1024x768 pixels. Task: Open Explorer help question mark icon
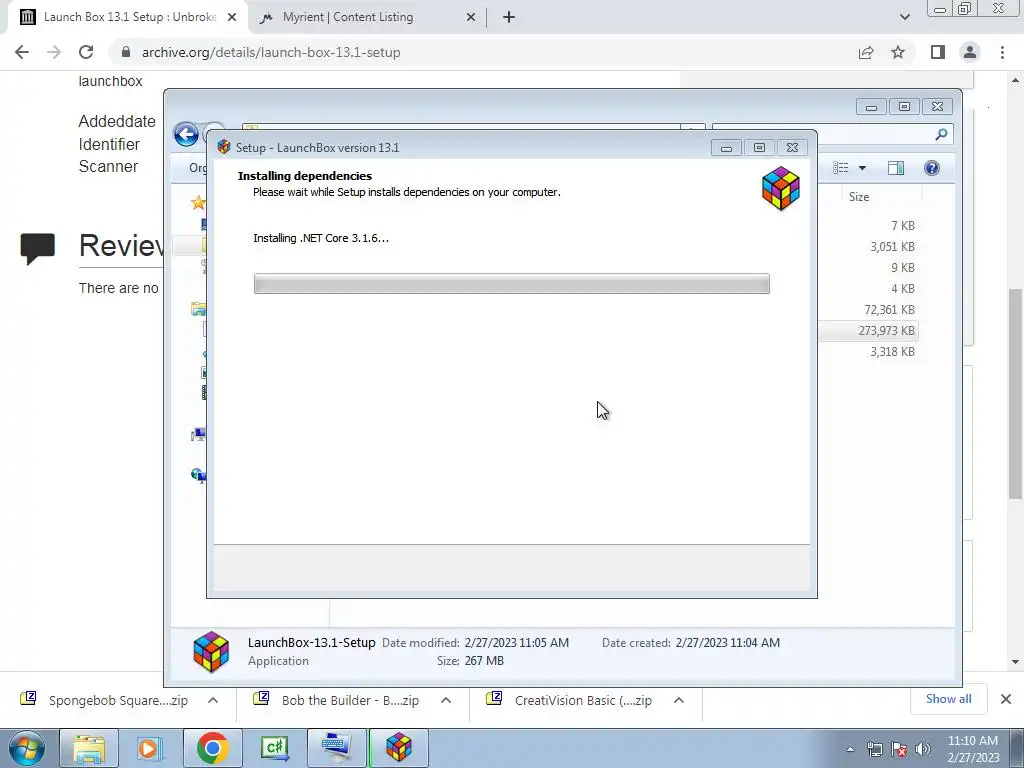point(932,168)
